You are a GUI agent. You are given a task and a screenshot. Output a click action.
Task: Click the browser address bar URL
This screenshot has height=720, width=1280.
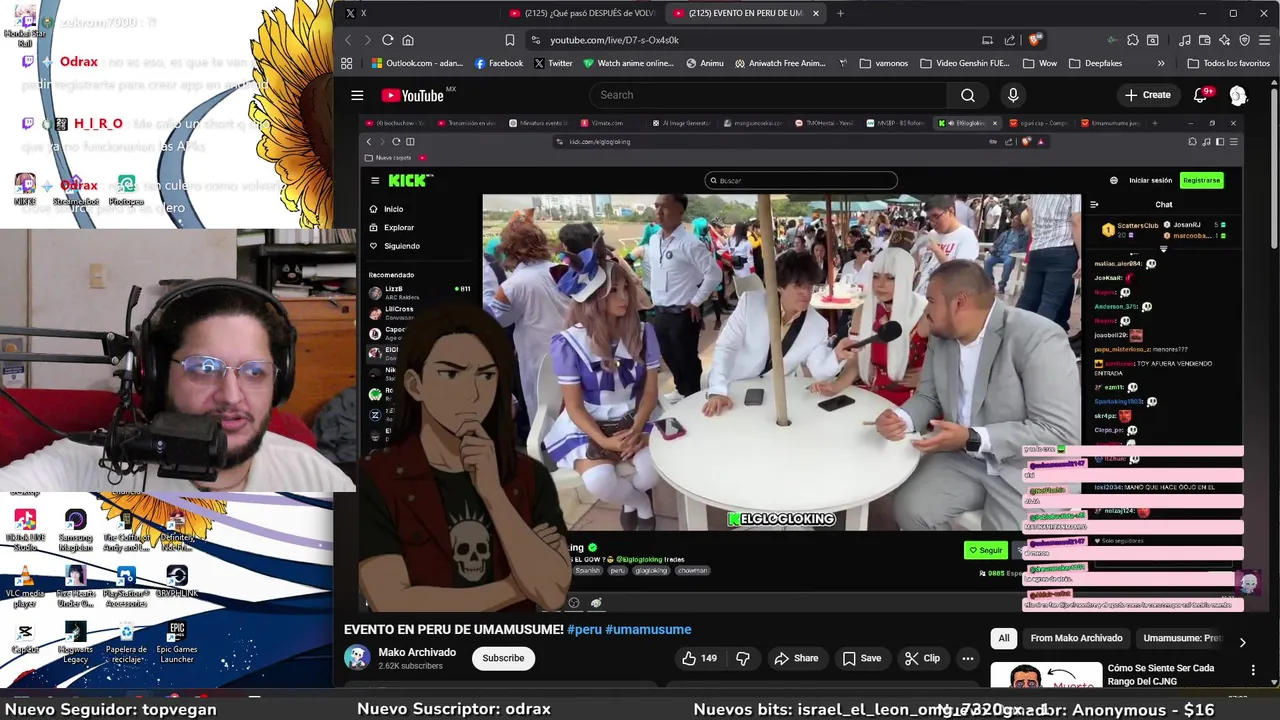[x=614, y=40]
